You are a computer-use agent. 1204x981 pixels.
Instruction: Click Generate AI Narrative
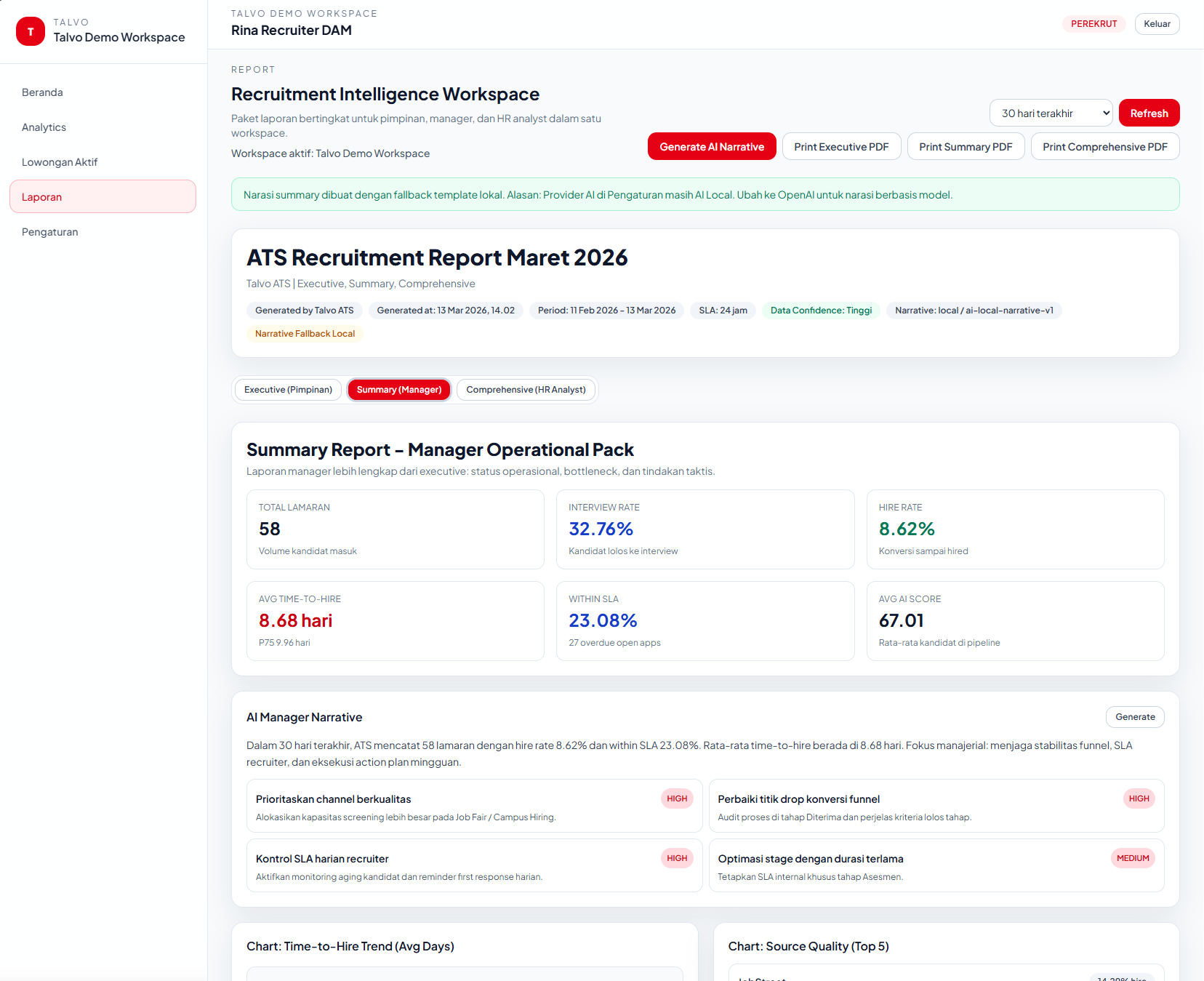pyautogui.click(x=711, y=146)
